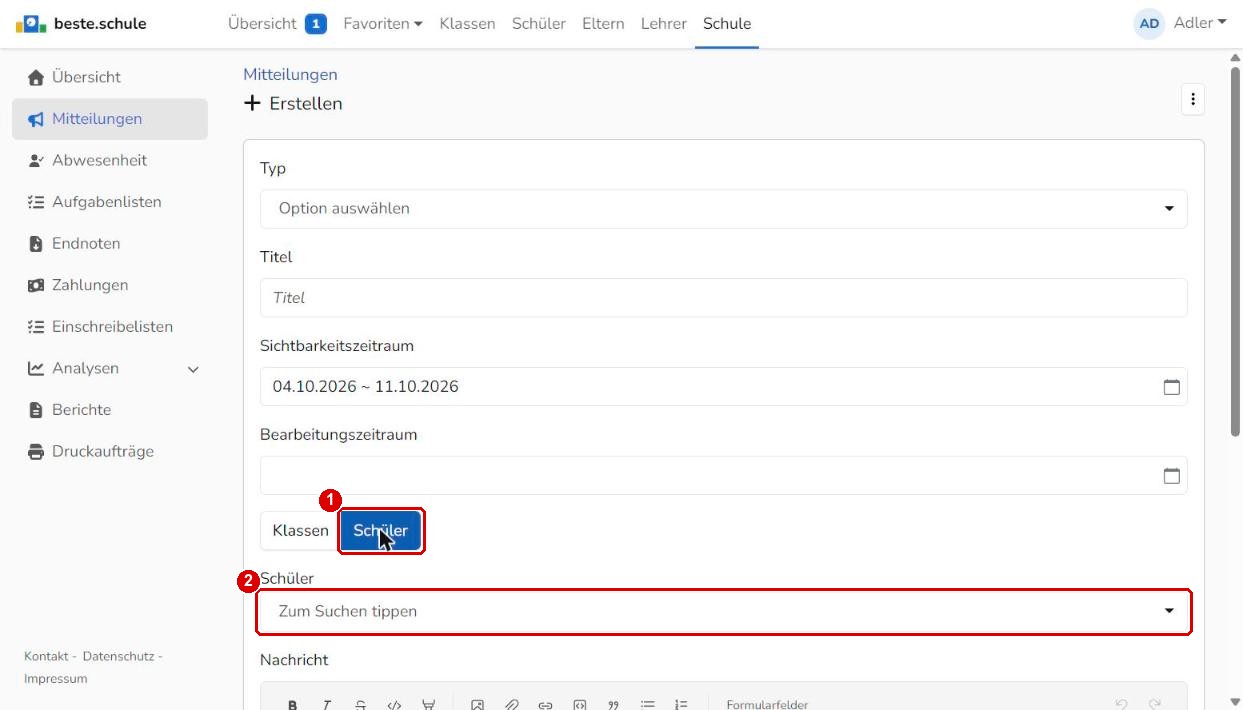
Task: Open Druckaufträge in the sidebar
Action: coord(110,451)
